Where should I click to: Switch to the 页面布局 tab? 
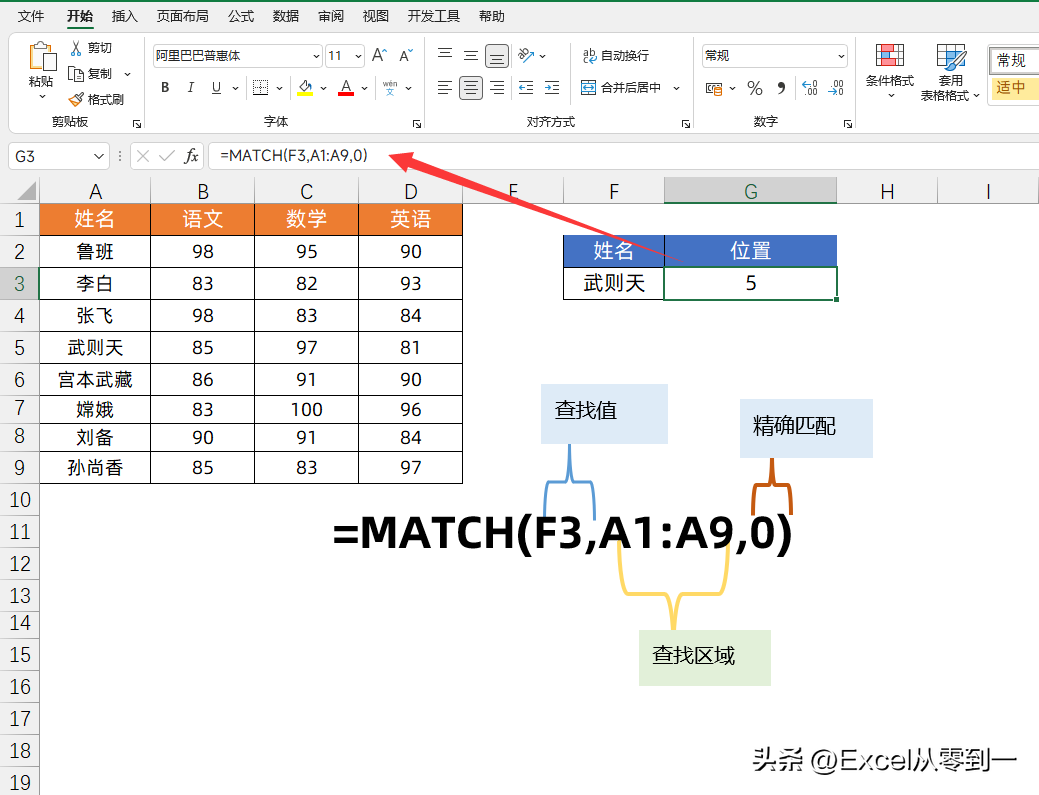(182, 16)
